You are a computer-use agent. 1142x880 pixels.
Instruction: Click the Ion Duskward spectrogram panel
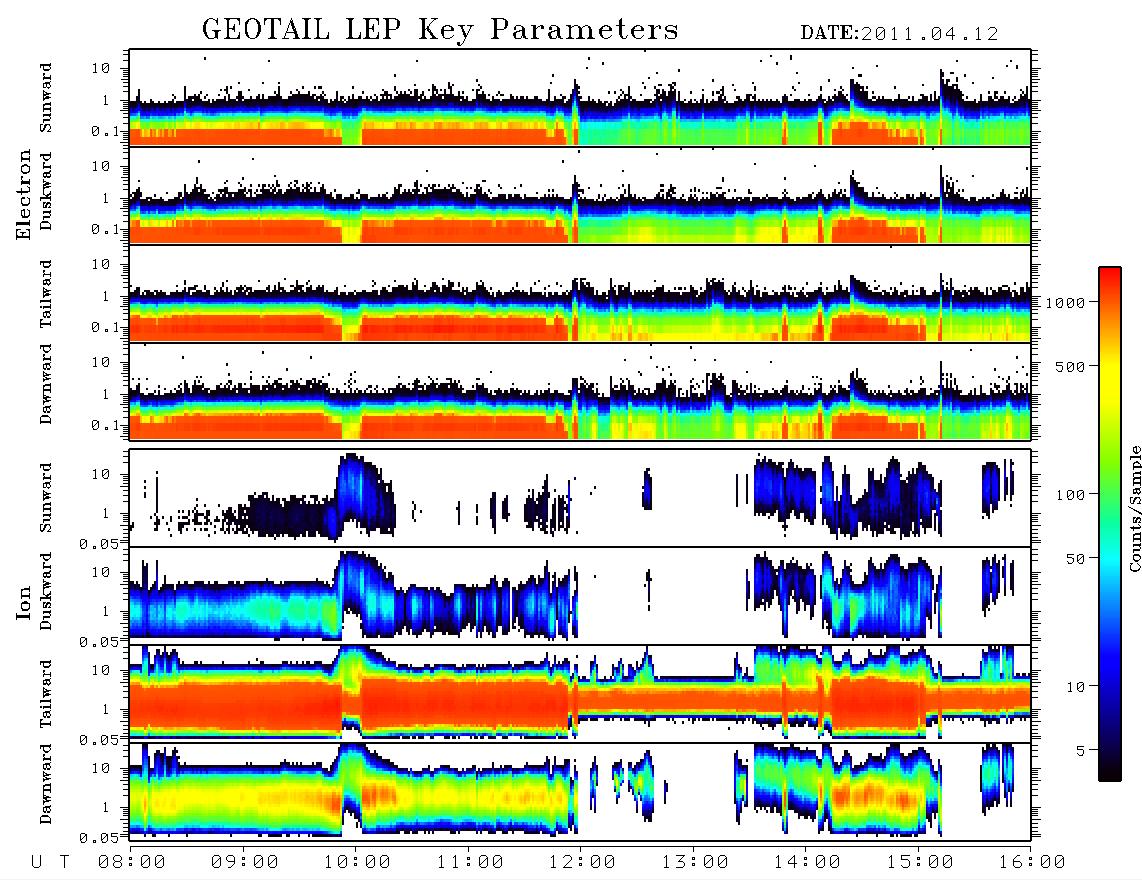tap(580, 596)
